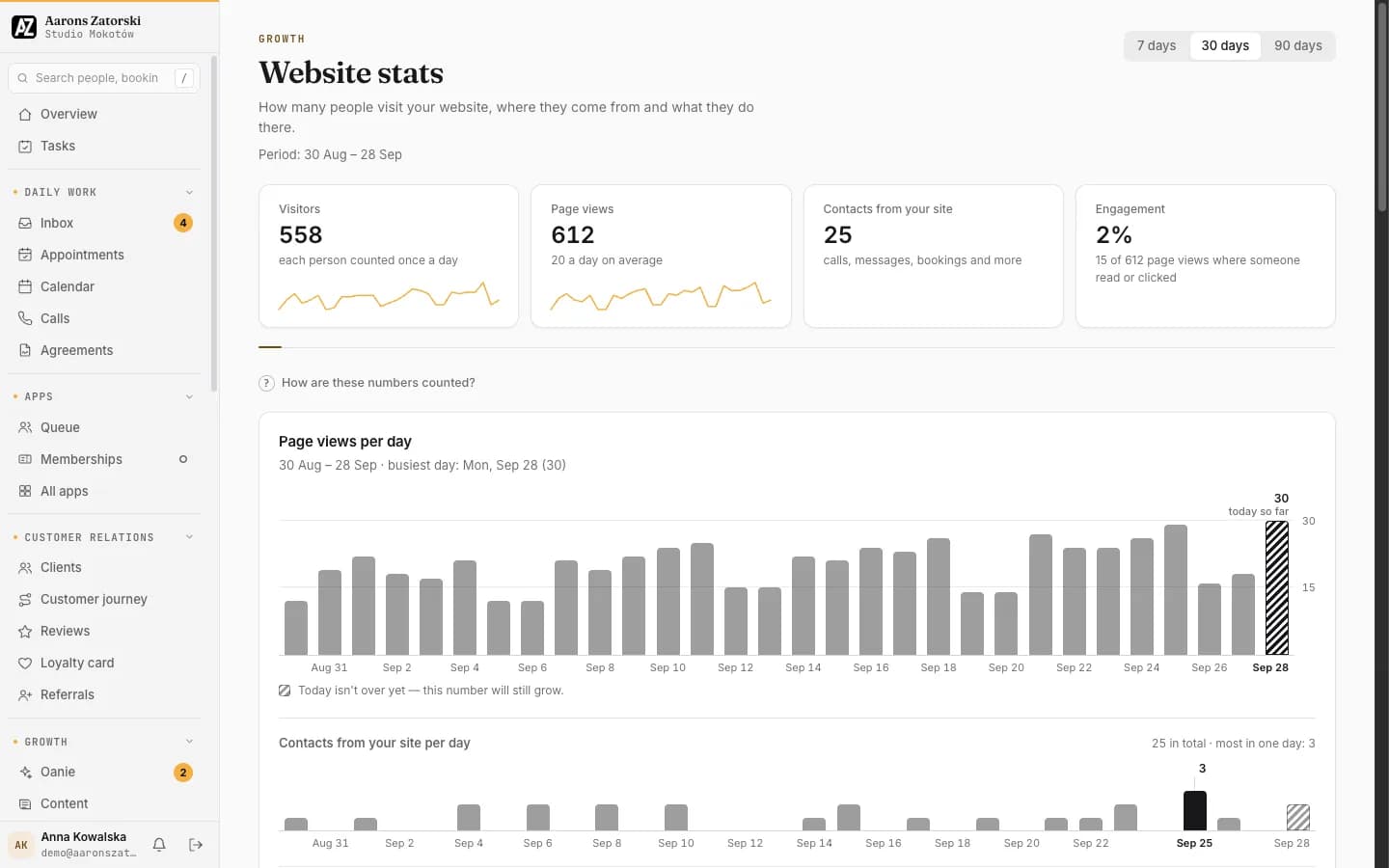Image resolution: width=1389 pixels, height=868 pixels.
Task: Select the 30 days period
Action: click(1225, 45)
